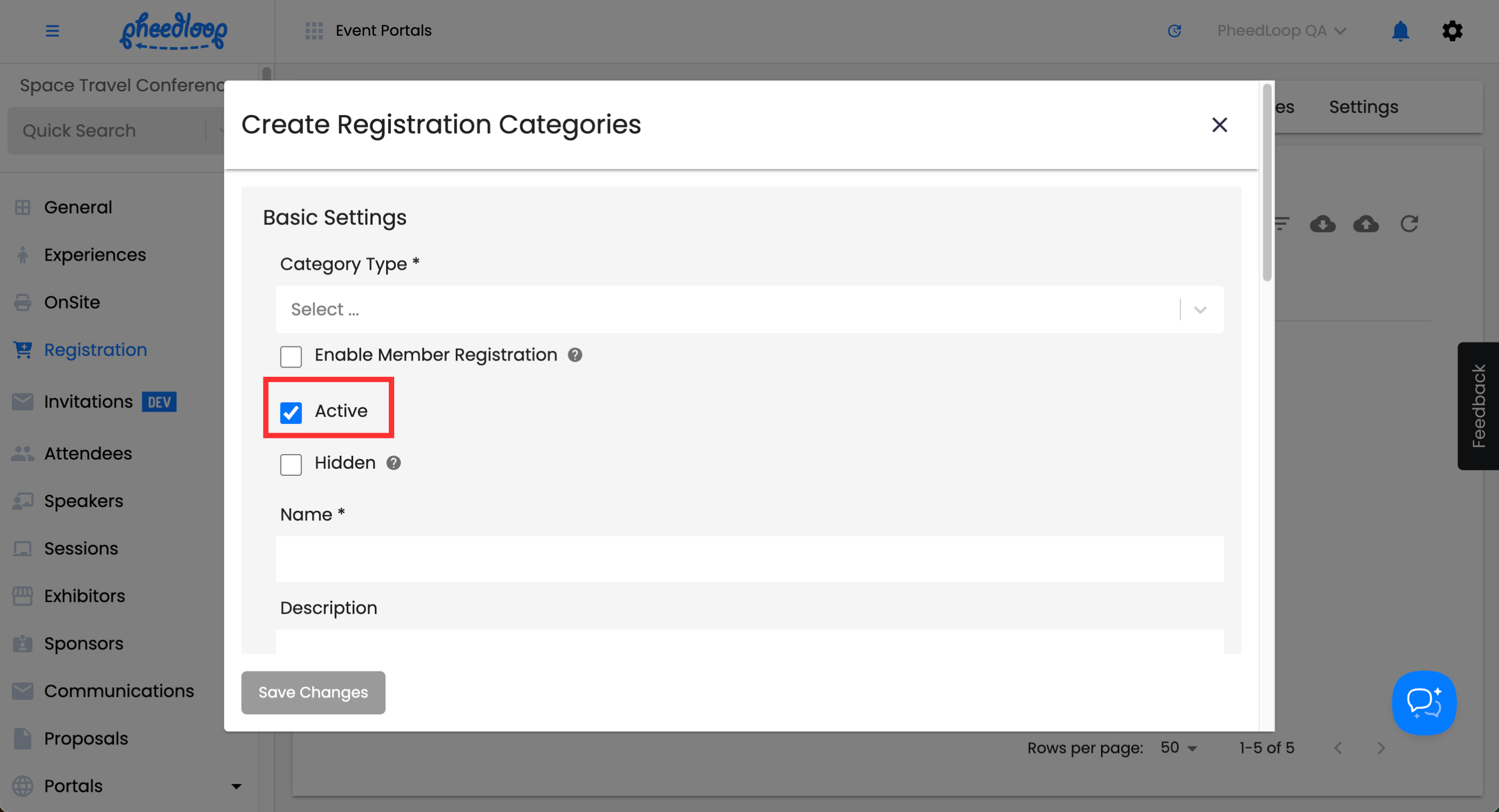1499x812 pixels.
Task: Click the dialog vertical scrollbar
Action: coord(1266,183)
